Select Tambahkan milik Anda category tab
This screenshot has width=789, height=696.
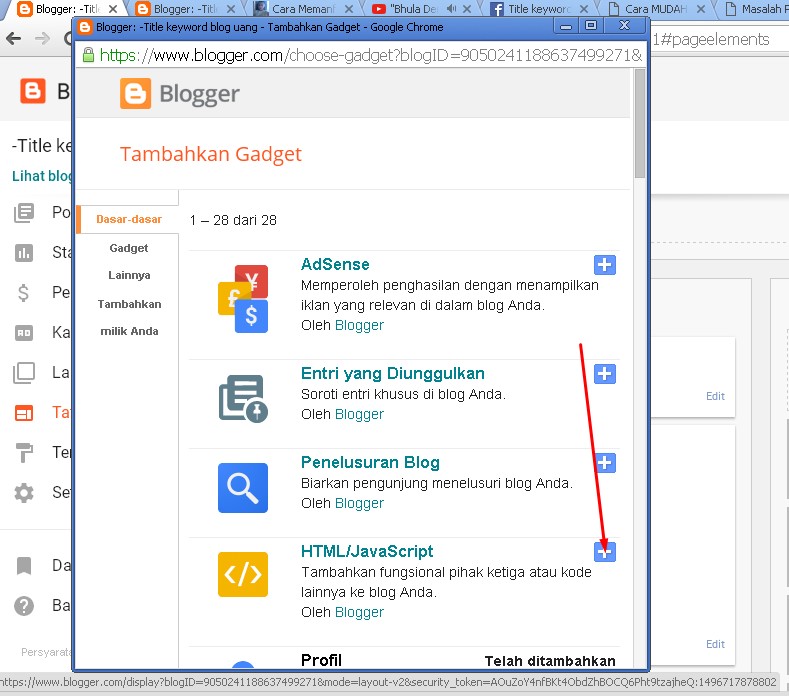pyautogui.click(x=129, y=318)
